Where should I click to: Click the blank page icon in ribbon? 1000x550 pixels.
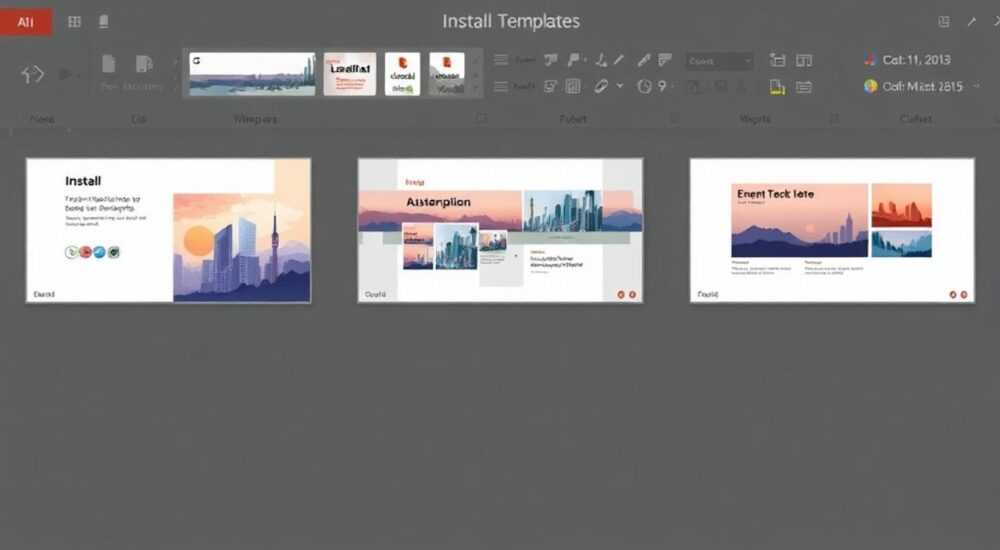click(x=108, y=64)
